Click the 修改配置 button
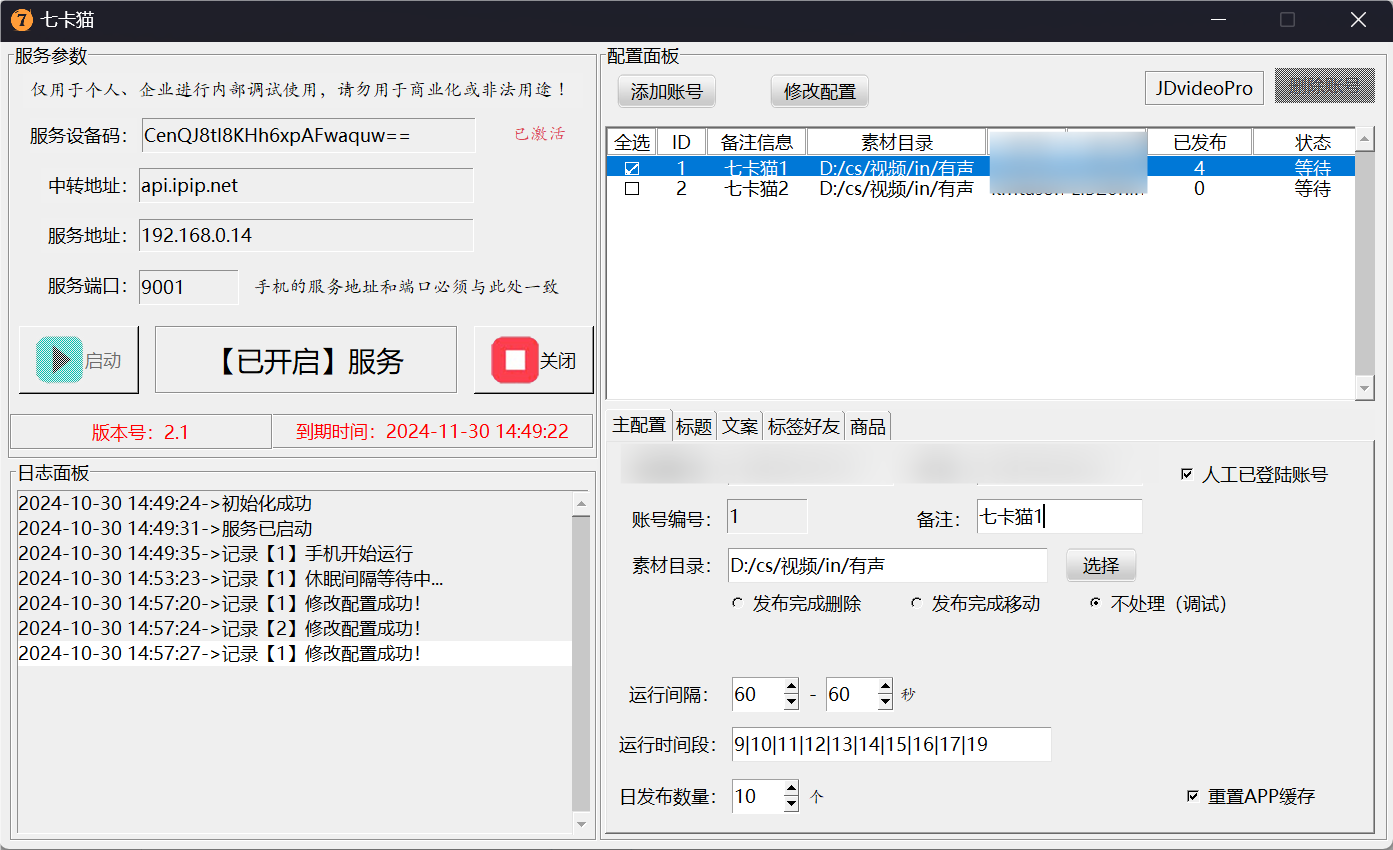1393x850 pixels. pos(820,92)
